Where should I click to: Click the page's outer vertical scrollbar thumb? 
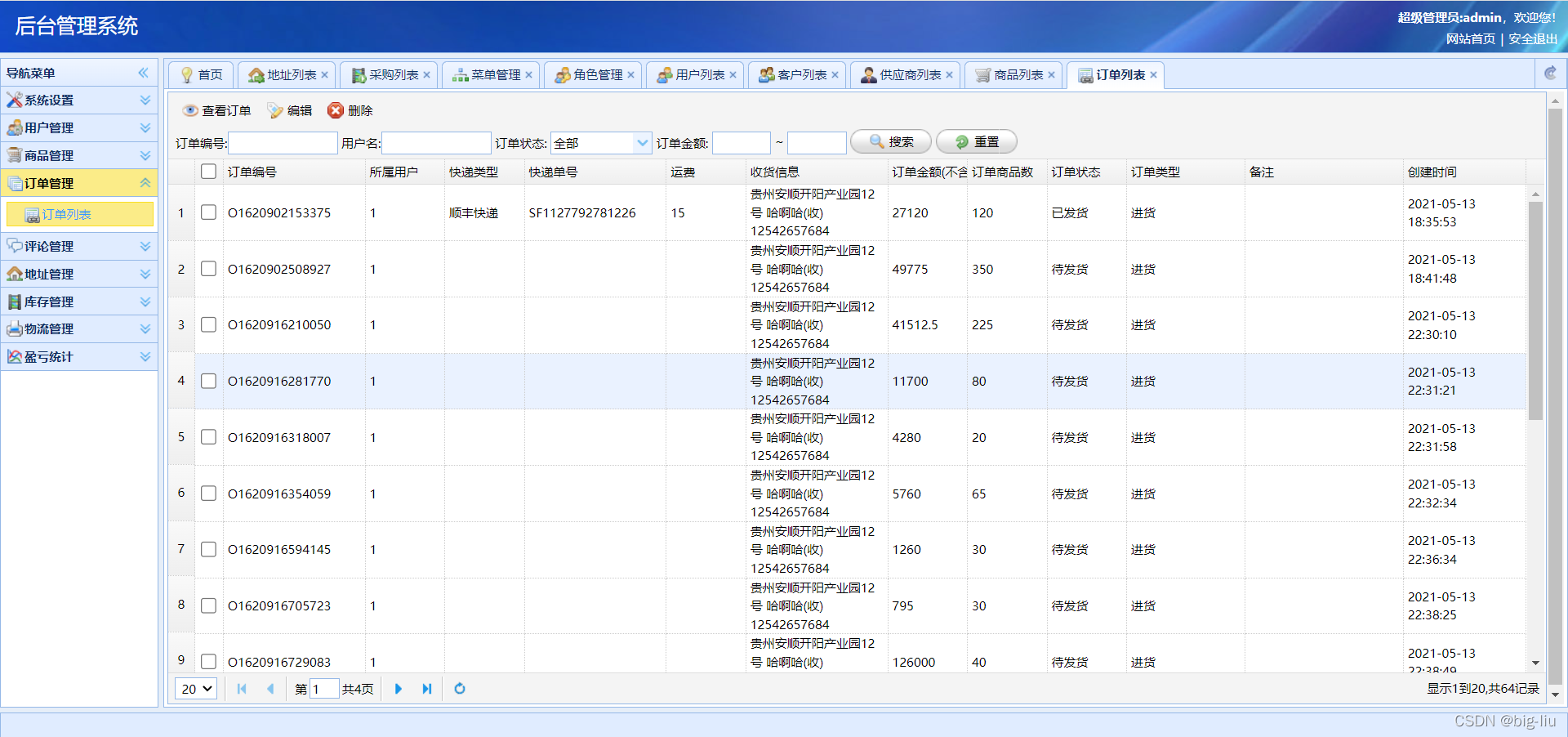click(1555, 396)
